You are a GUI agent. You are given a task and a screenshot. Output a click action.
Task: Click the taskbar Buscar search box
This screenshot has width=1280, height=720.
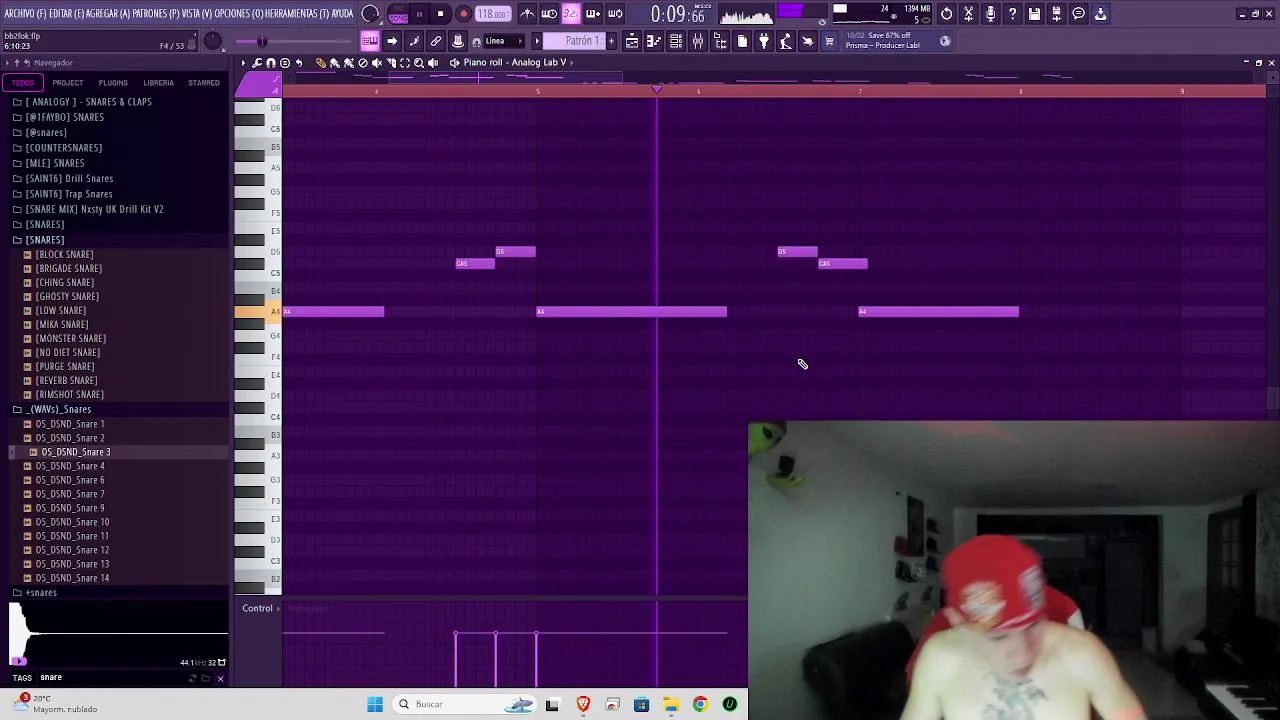point(465,704)
